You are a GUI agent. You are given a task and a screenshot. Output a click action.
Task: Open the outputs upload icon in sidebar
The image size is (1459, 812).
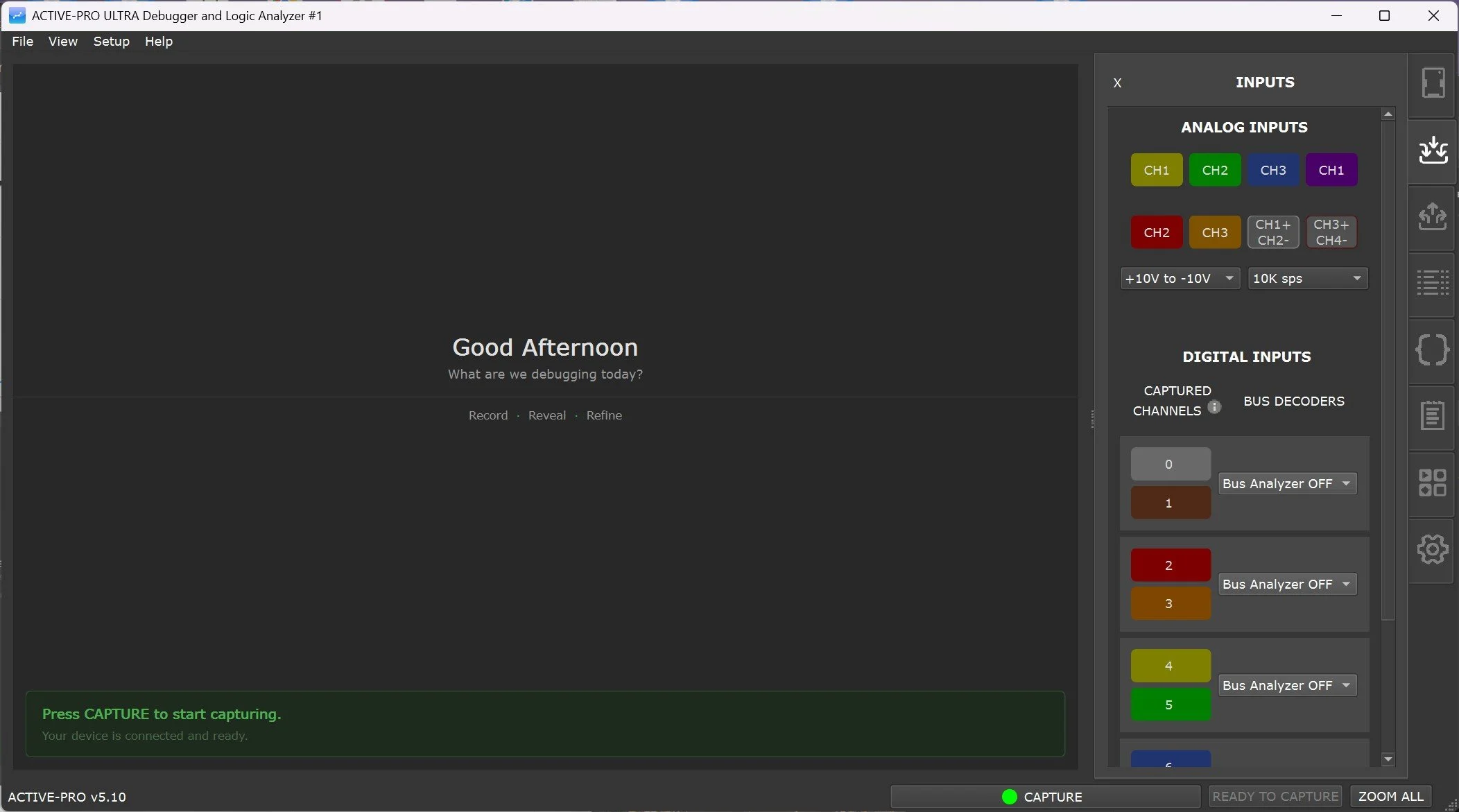pos(1433,216)
